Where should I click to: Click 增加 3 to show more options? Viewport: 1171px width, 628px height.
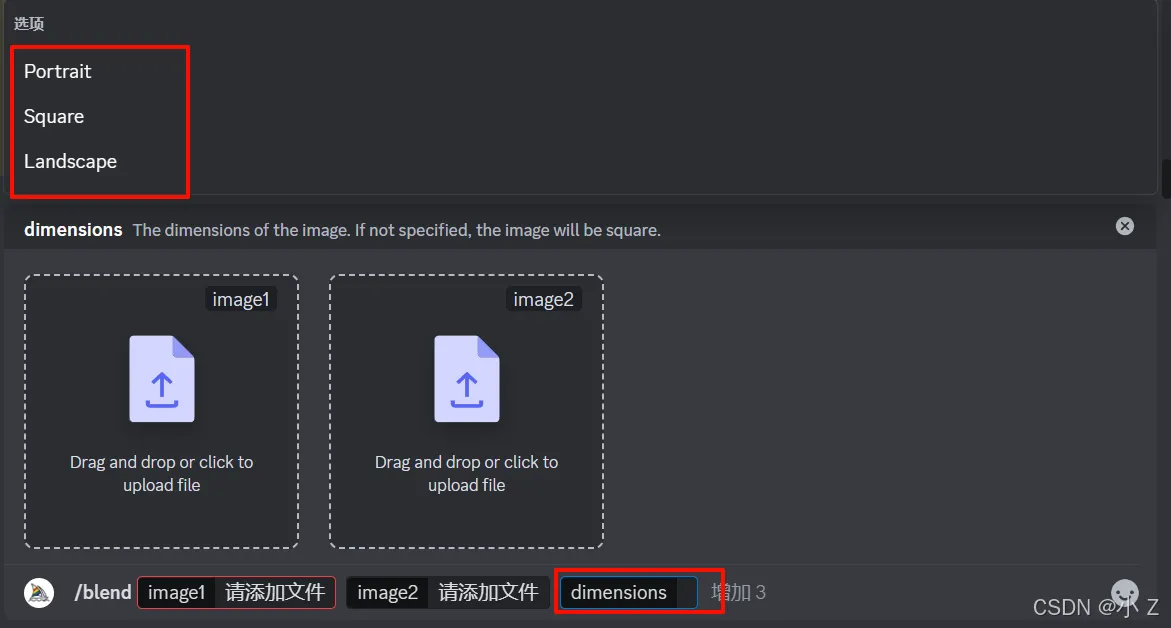(x=738, y=593)
